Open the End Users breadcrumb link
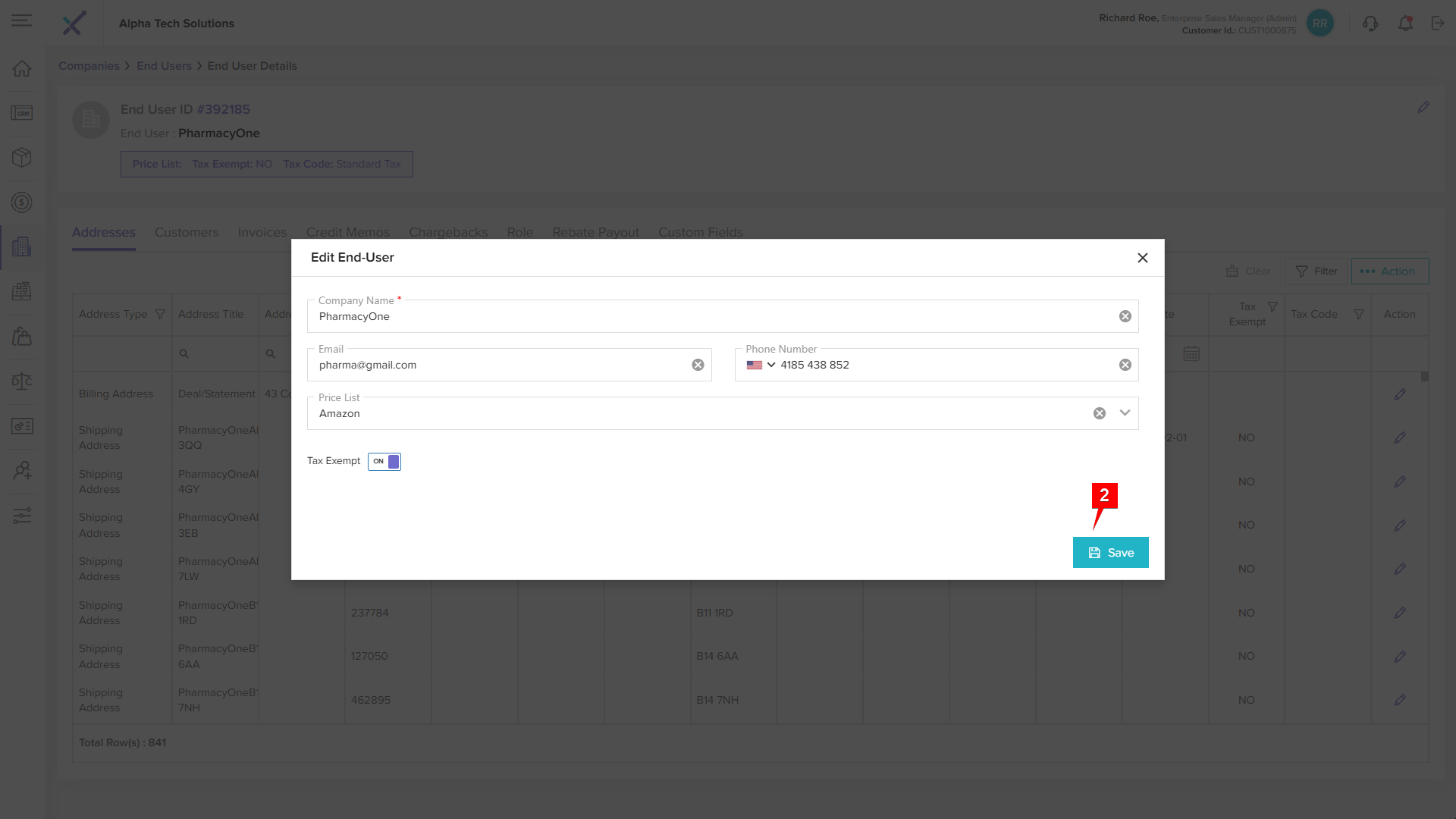The image size is (1456, 819). click(164, 66)
